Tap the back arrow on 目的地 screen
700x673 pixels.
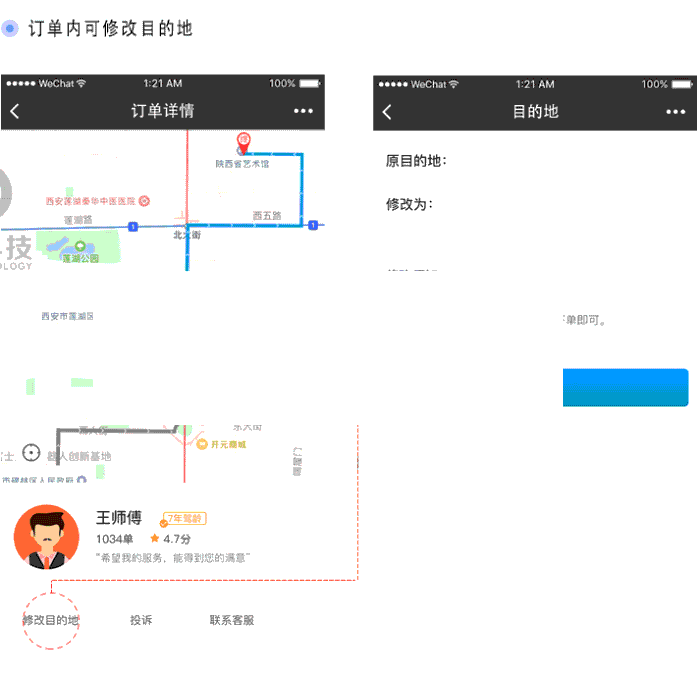tap(387, 112)
